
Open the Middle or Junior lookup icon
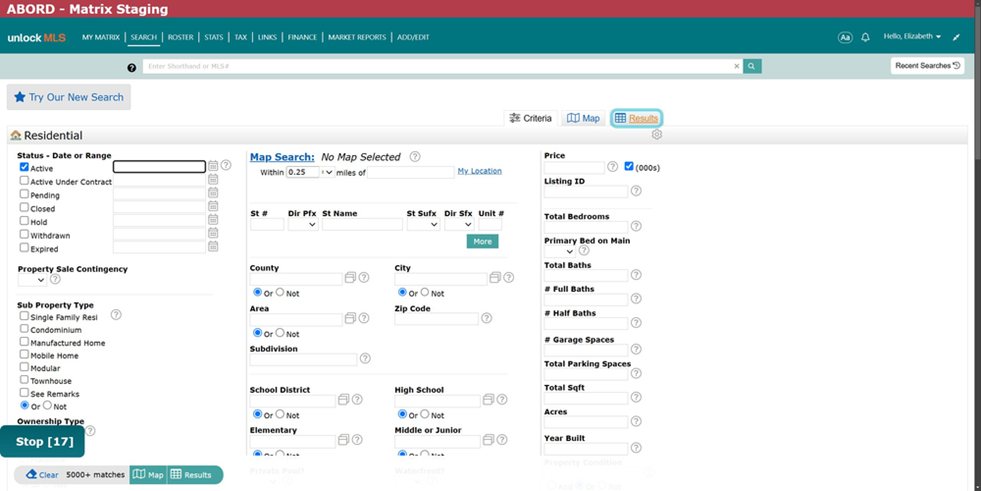pyautogui.click(x=488, y=440)
